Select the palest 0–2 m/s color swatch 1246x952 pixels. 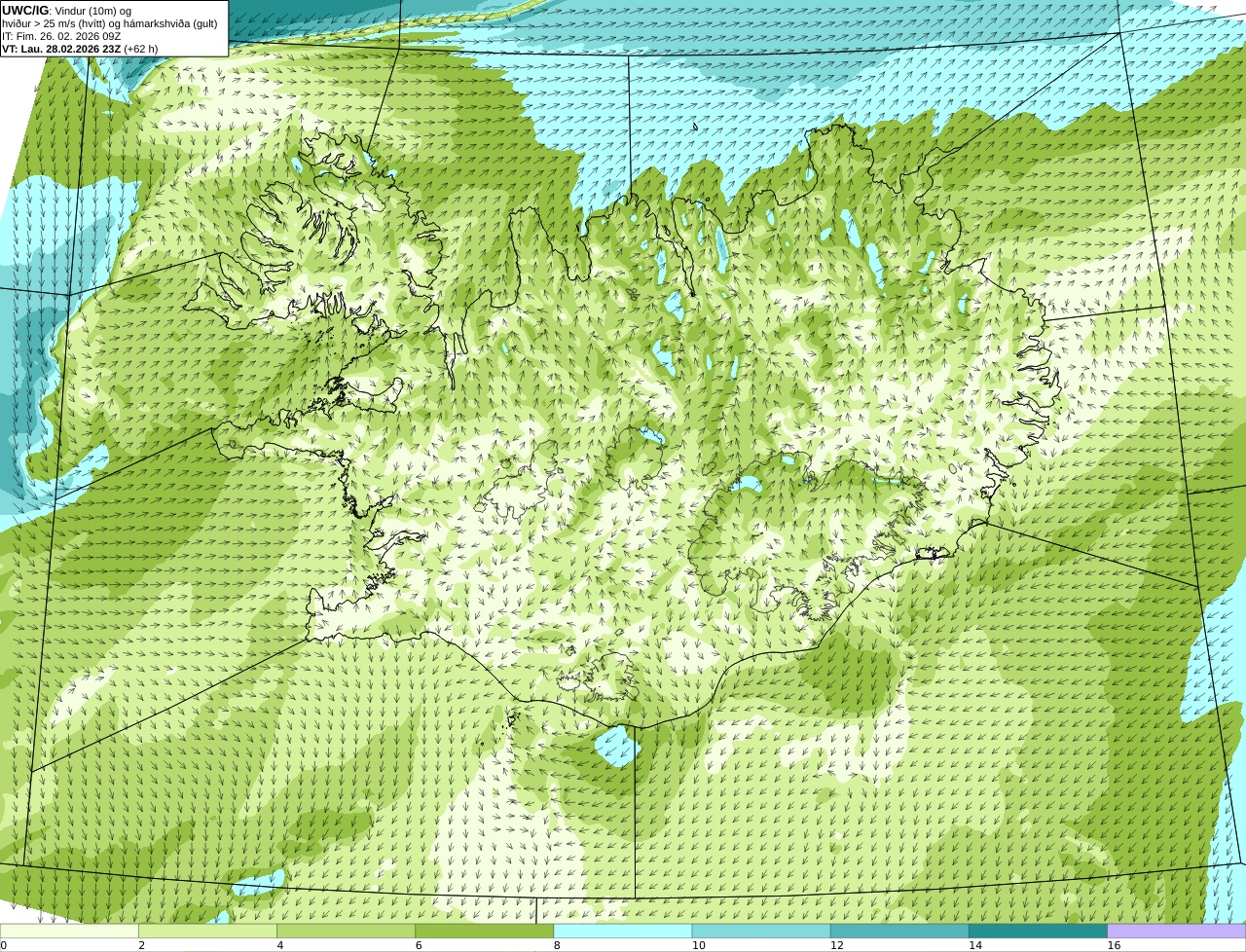(x=69, y=931)
